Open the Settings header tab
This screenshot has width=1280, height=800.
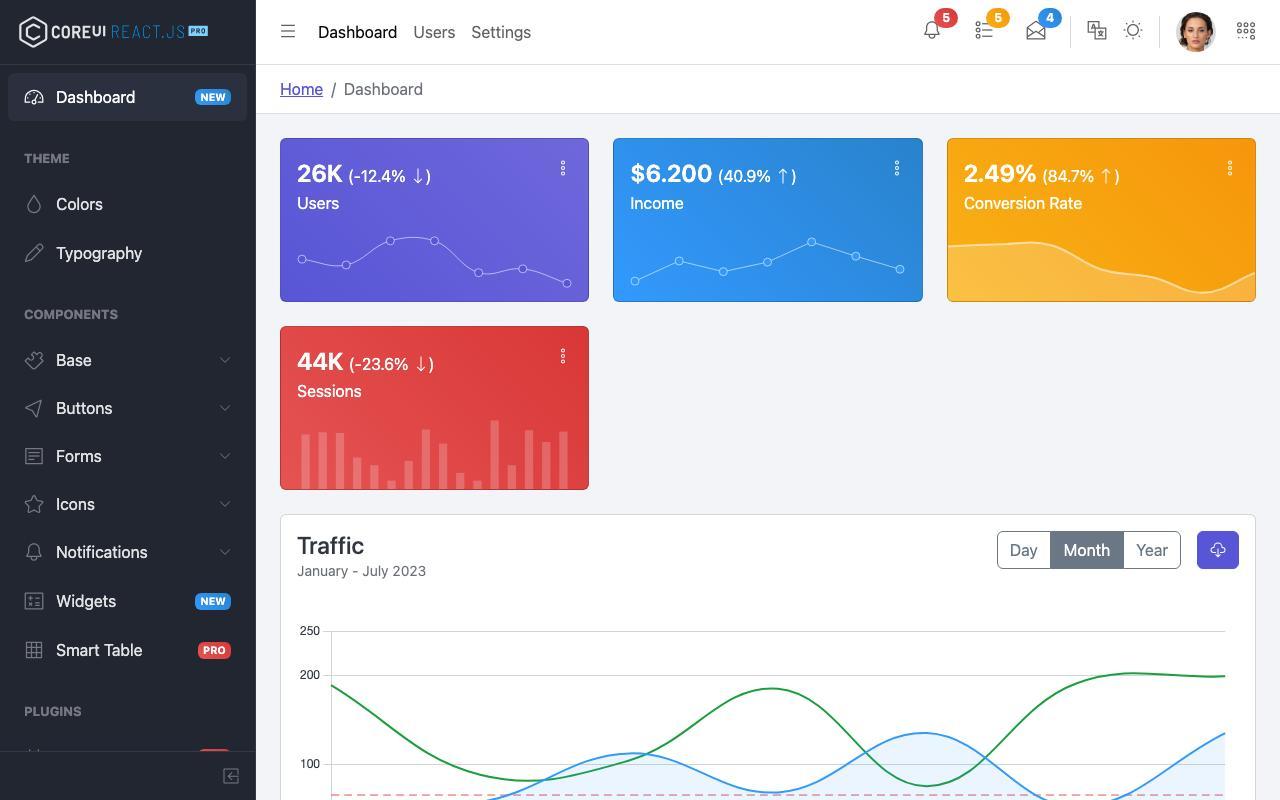pyautogui.click(x=501, y=32)
